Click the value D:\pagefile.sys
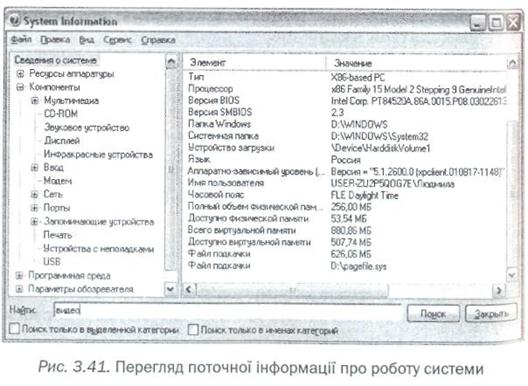 point(359,266)
